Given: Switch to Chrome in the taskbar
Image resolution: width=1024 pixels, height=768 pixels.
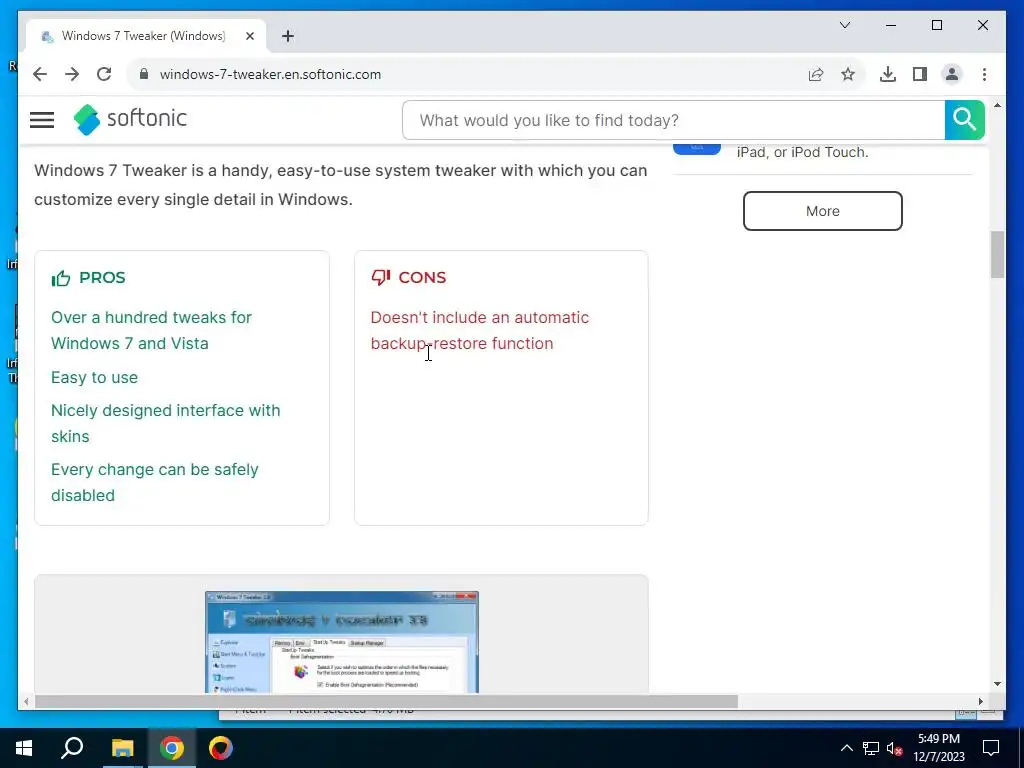Looking at the screenshot, I should (172, 748).
